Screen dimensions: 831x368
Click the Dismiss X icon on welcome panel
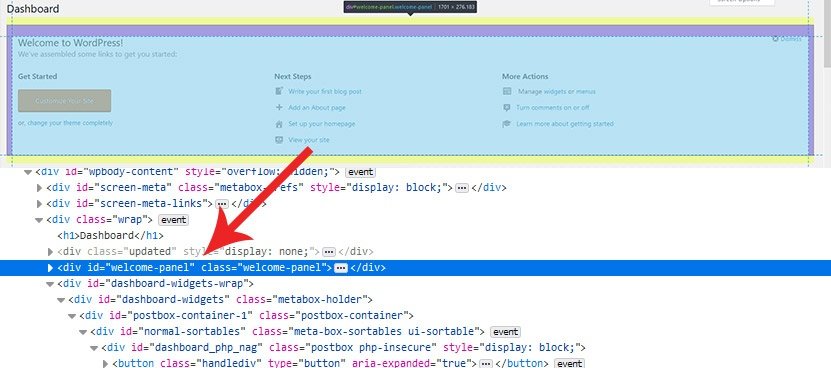pos(775,39)
